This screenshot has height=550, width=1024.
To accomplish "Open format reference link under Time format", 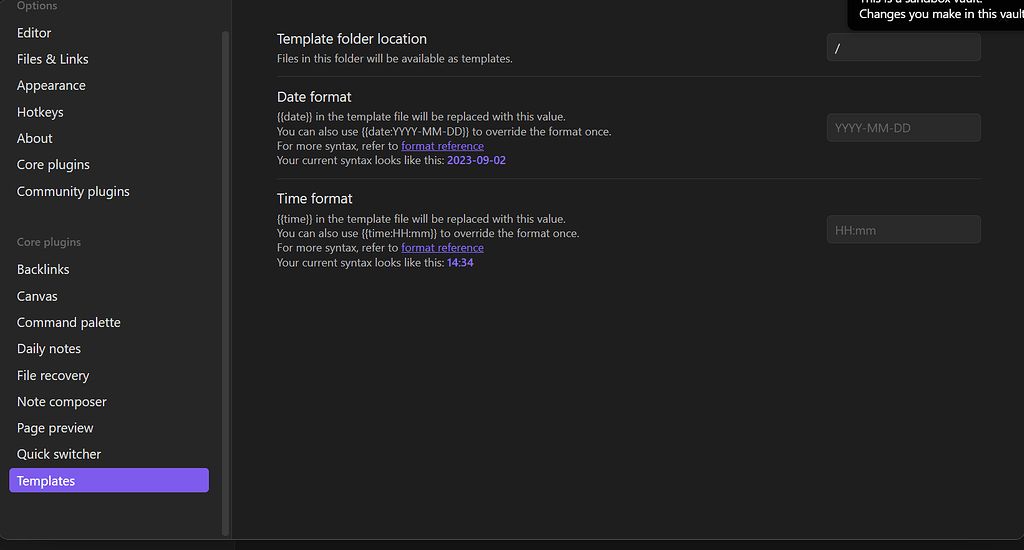I will (442, 248).
